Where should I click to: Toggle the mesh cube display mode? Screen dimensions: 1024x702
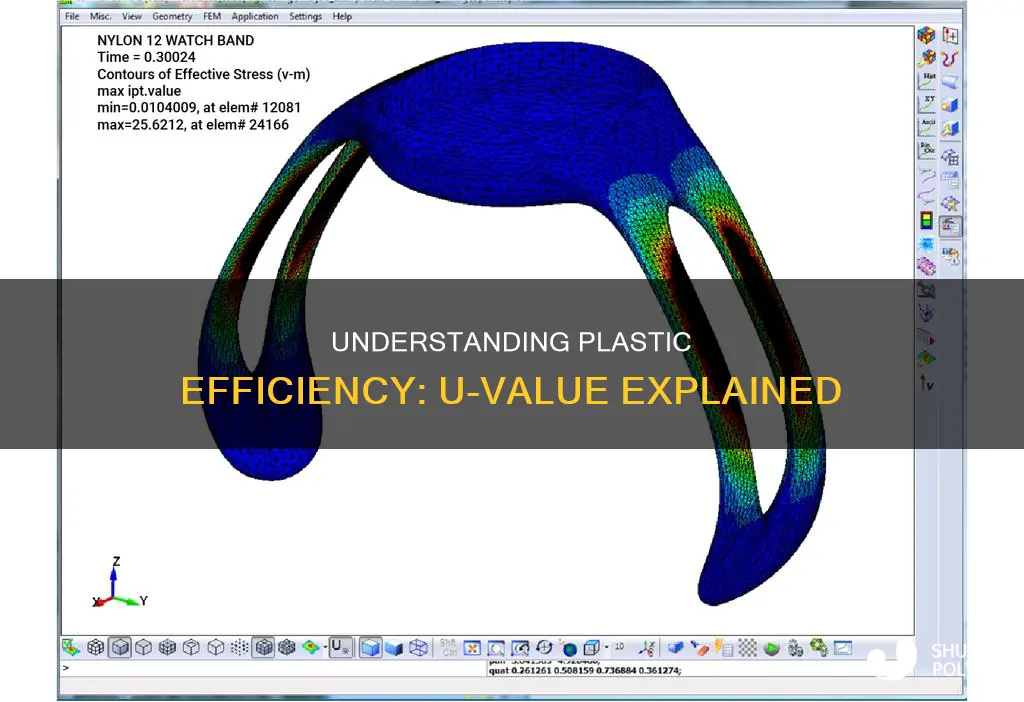[x=96, y=647]
